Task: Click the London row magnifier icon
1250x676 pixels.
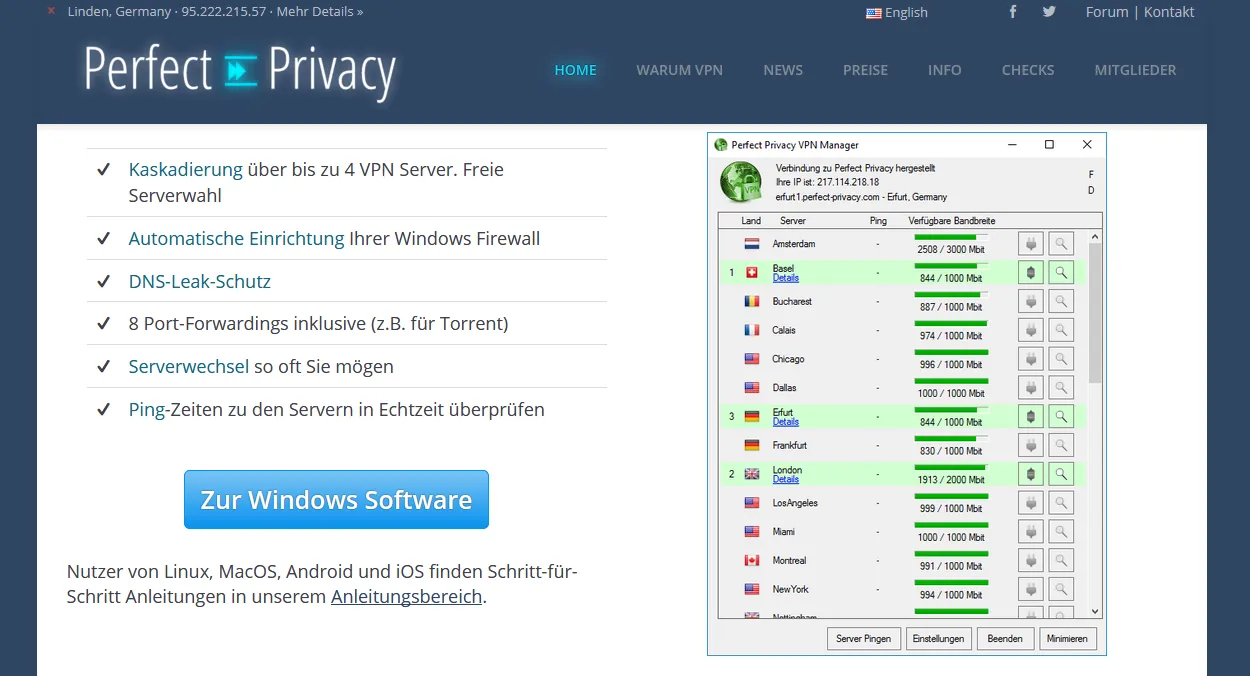Action: (1061, 474)
